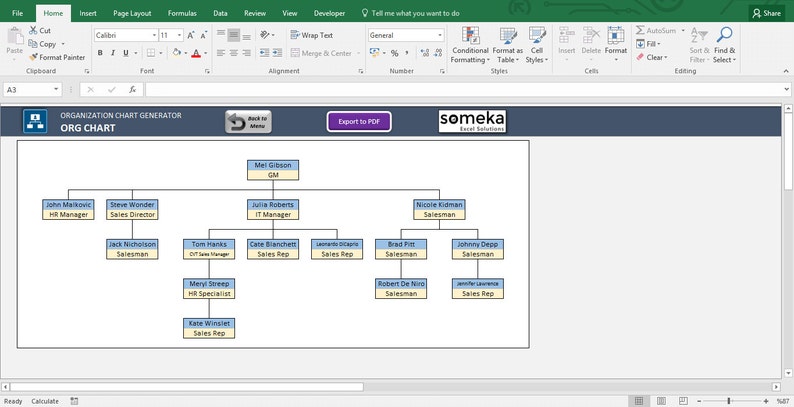This screenshot has height=407, width=794.
Task: Expand Cell Styles gallery
Action: [537, 46]
